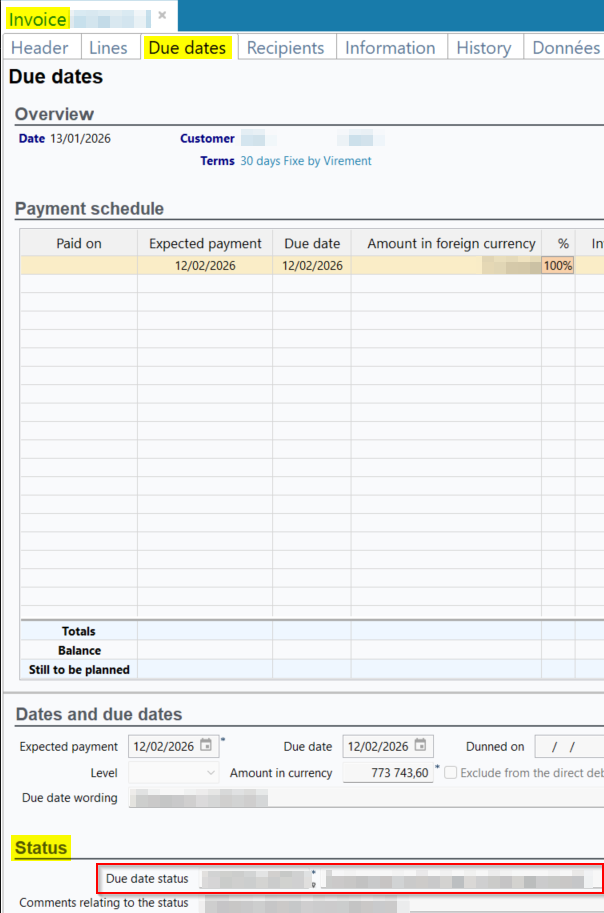The height and width of the screenshot is (913, 604).
Task: Go to the Information tab
Action: point(390,48)
